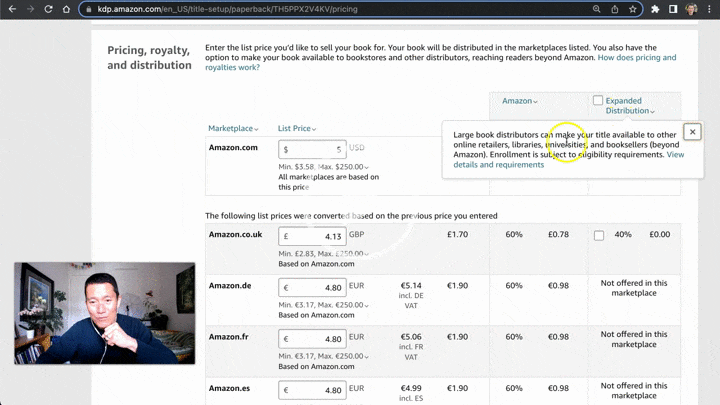720x405 pixels.
Task: Click the 60% rate in Amazon.de row
Action: pos(514,286)
